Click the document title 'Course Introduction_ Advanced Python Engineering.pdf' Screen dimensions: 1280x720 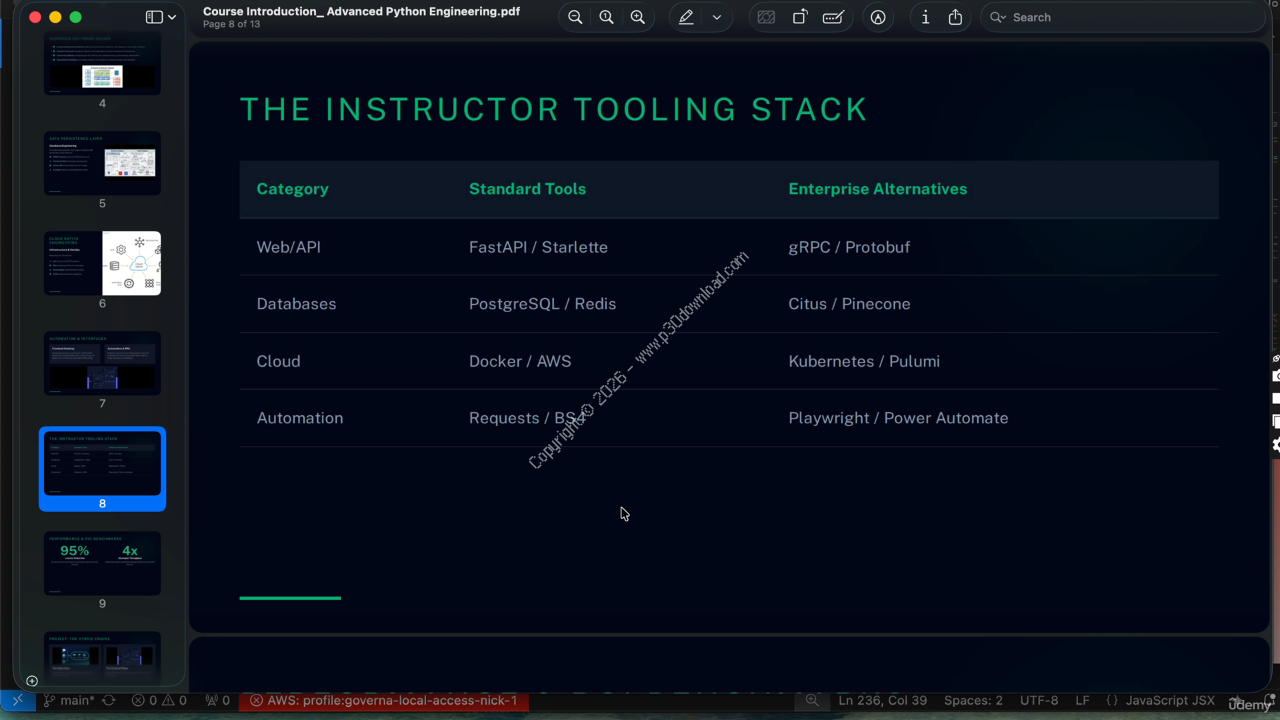361,12
